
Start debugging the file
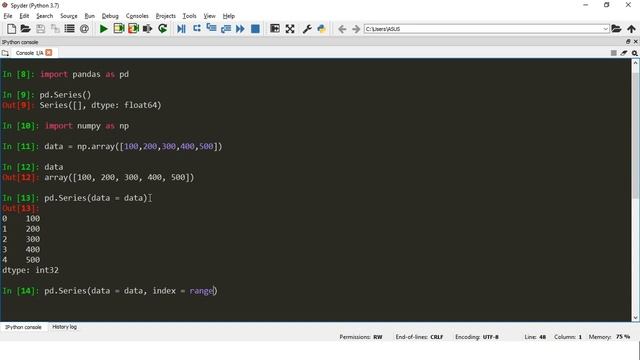point(181,29)
